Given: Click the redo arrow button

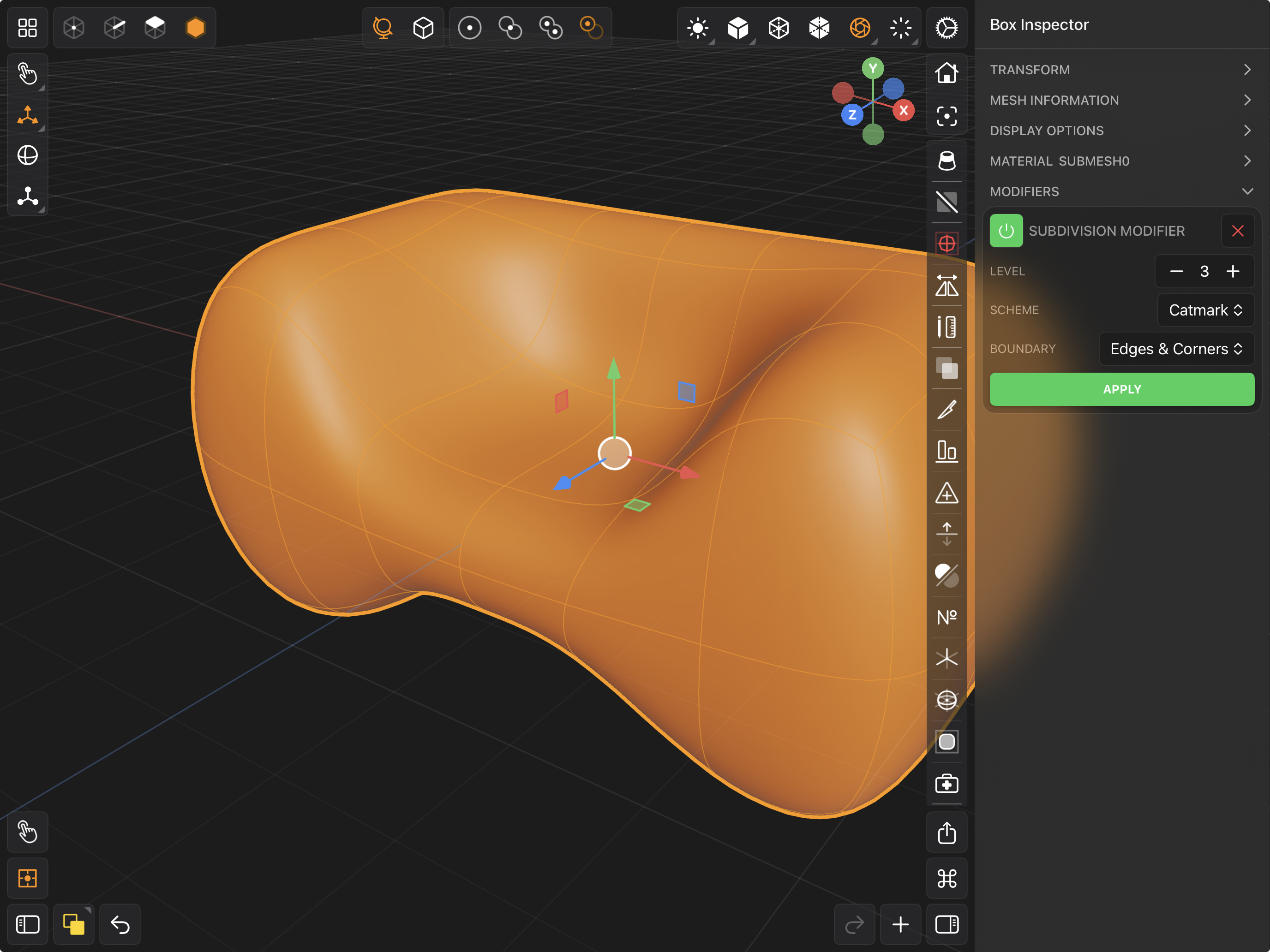Looking at the screenshot, I should click(x=854, y=924).
